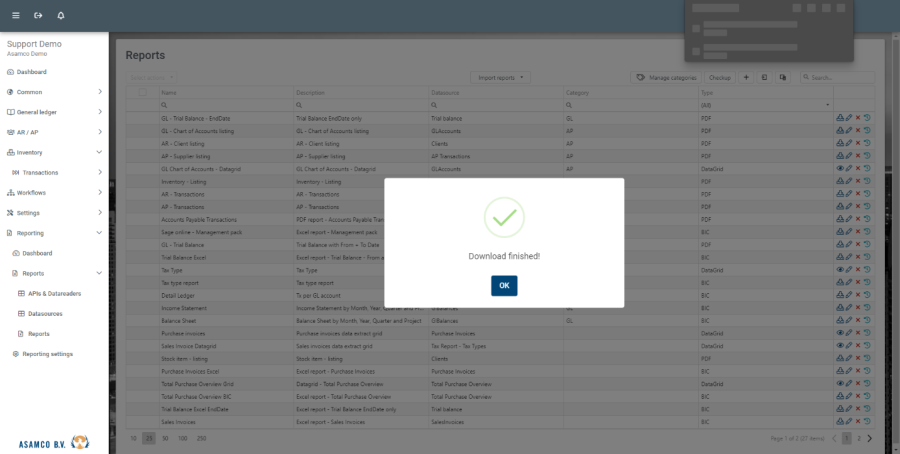Click the edit pencil icon for AR - Client listing
The image size is (900, 454).
[x=849, y=143]
